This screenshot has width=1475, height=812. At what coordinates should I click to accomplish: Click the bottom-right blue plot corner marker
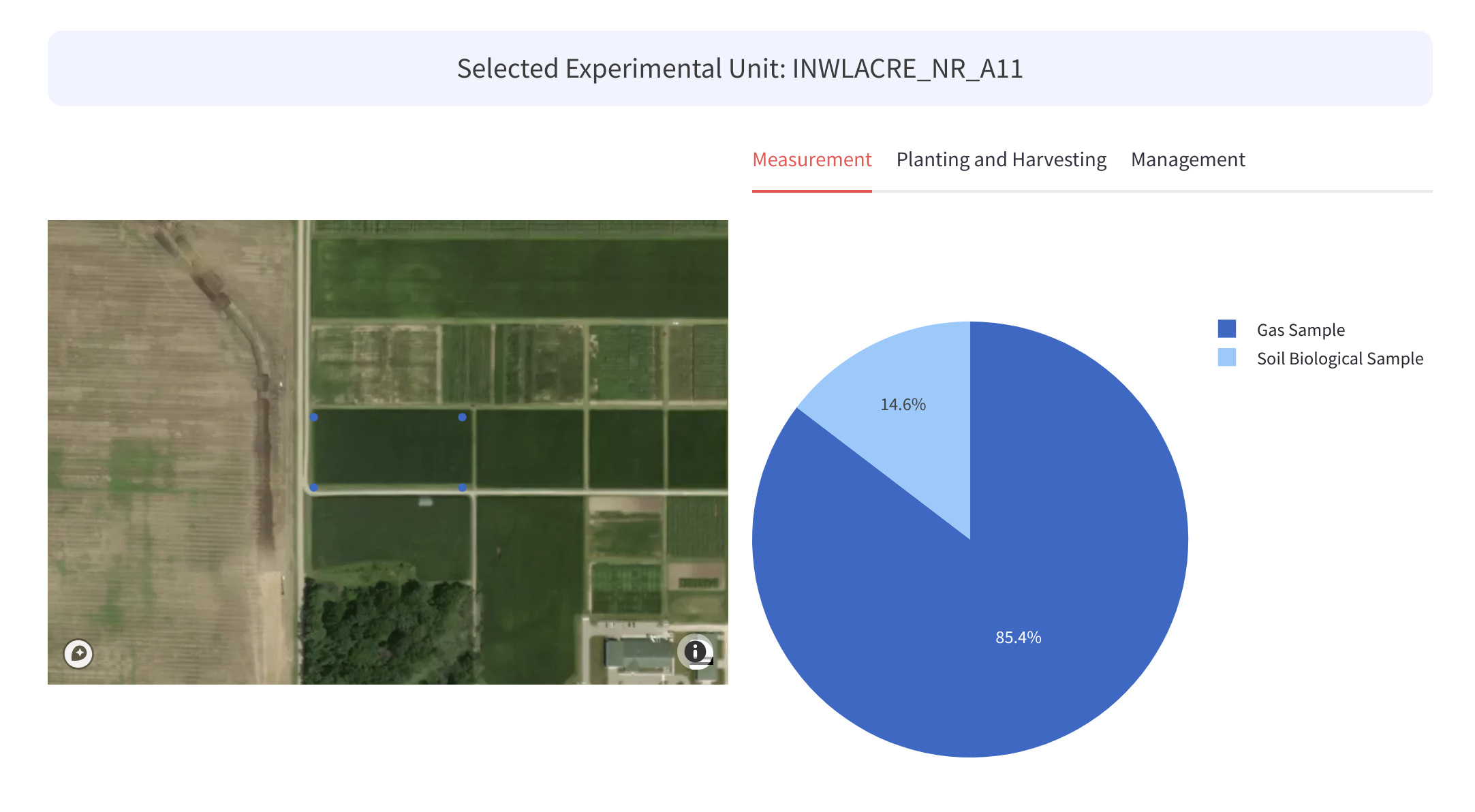pos(463,487)
